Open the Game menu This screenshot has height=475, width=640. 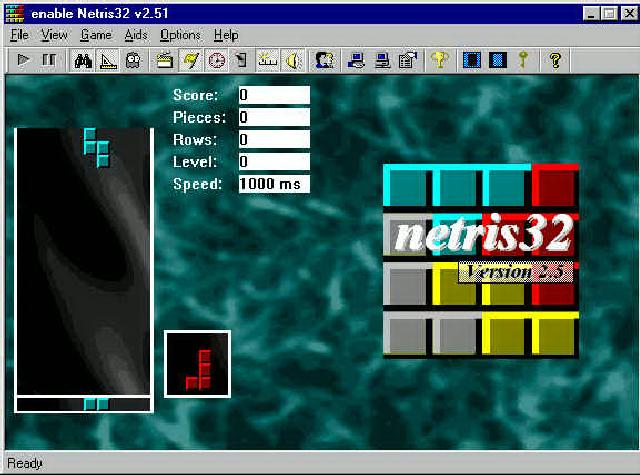tap(96, 35)
